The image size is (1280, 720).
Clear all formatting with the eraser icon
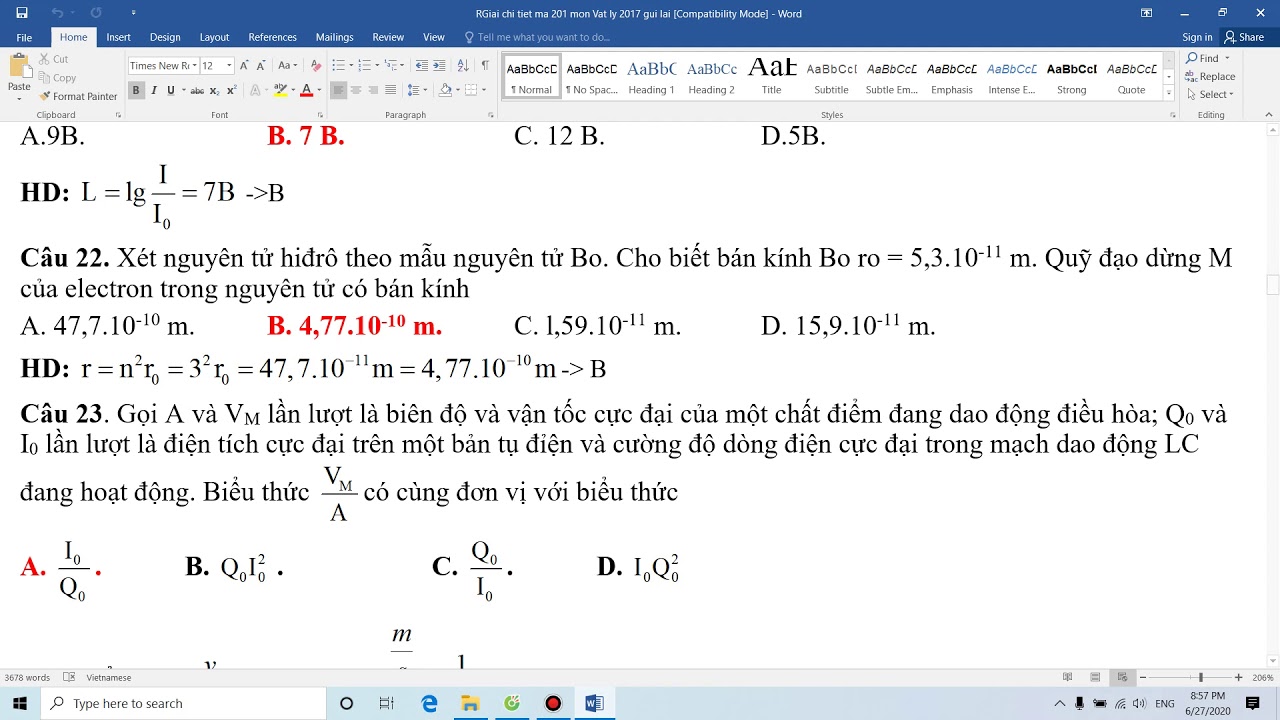tap(316, 65)
